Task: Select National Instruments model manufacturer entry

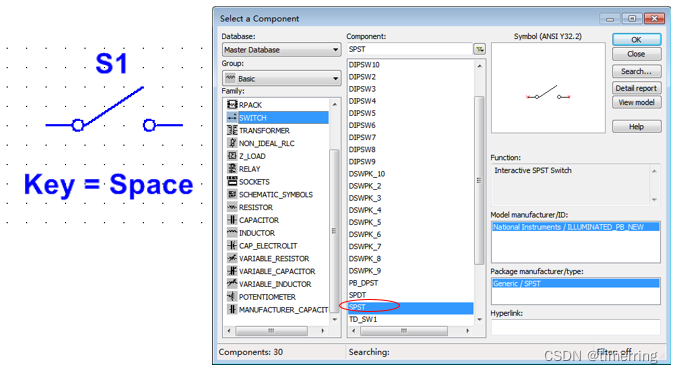Action: 576,227
